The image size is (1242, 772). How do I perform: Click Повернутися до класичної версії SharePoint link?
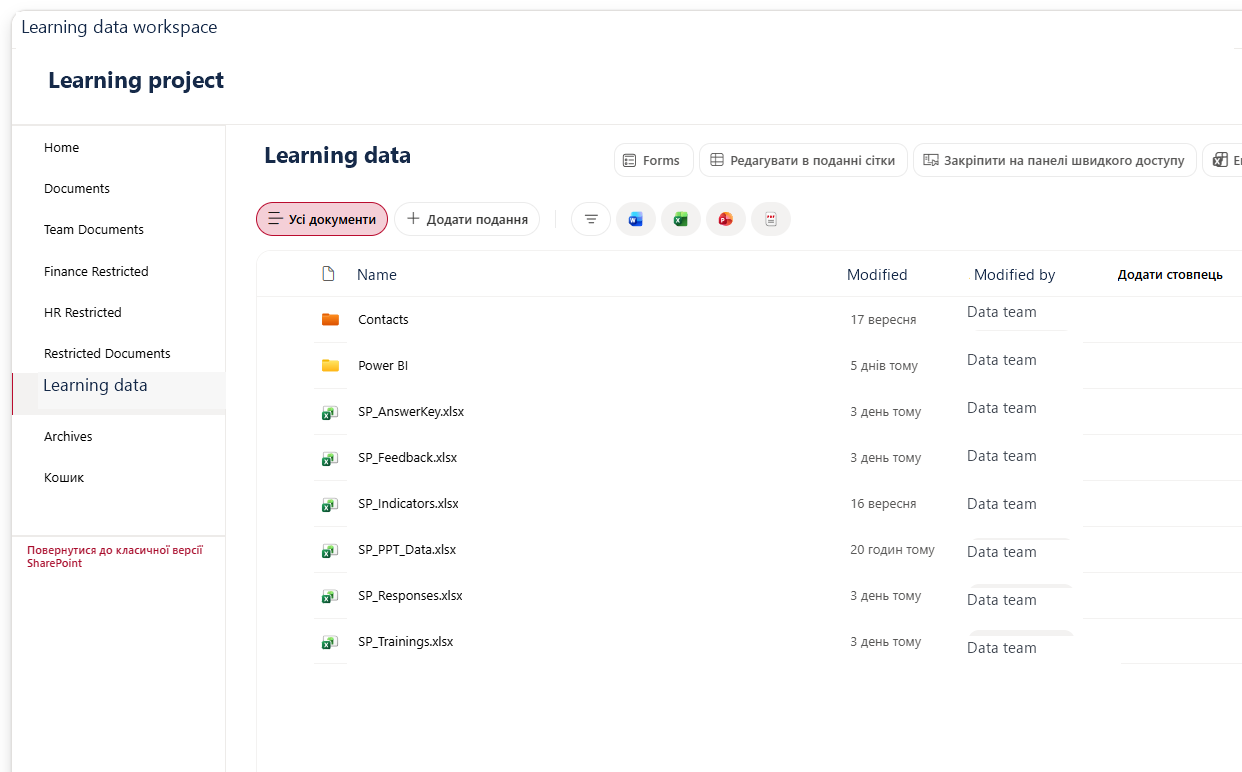(115, 557)
